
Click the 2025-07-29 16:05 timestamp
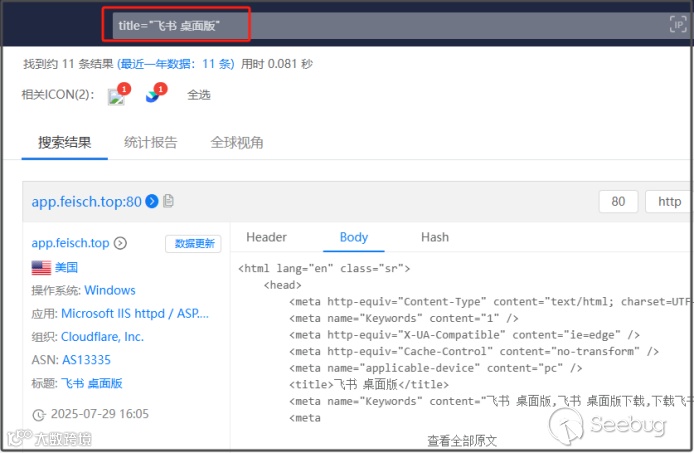coord(100,414)
